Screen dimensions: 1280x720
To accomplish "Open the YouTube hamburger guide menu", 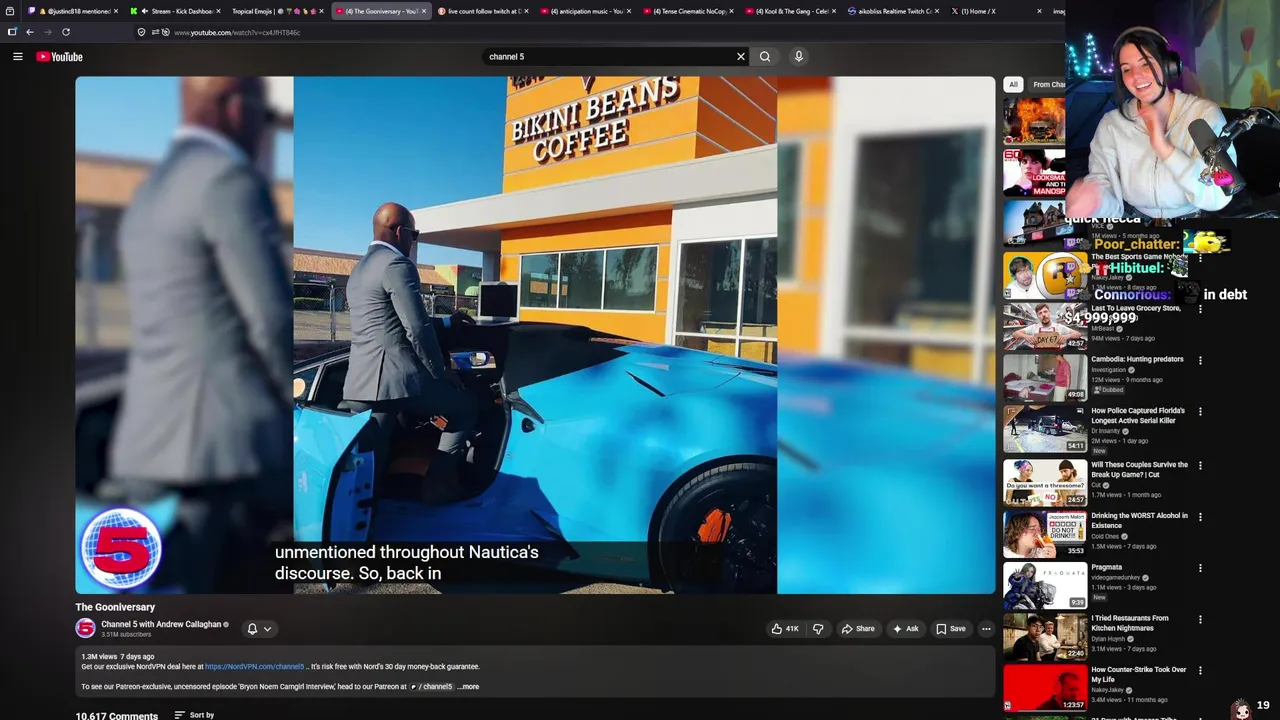I will pos(17,57).
